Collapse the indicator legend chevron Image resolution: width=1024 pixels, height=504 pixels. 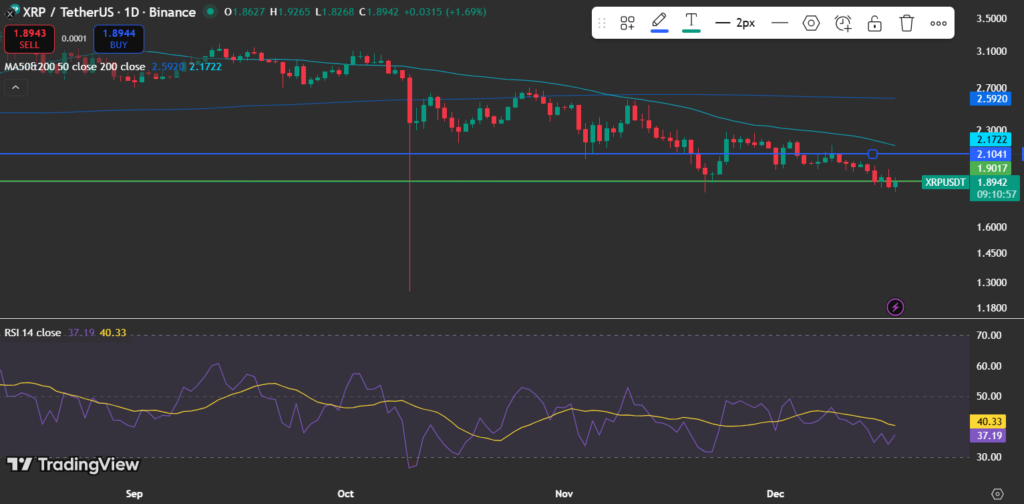coord(16,87)
